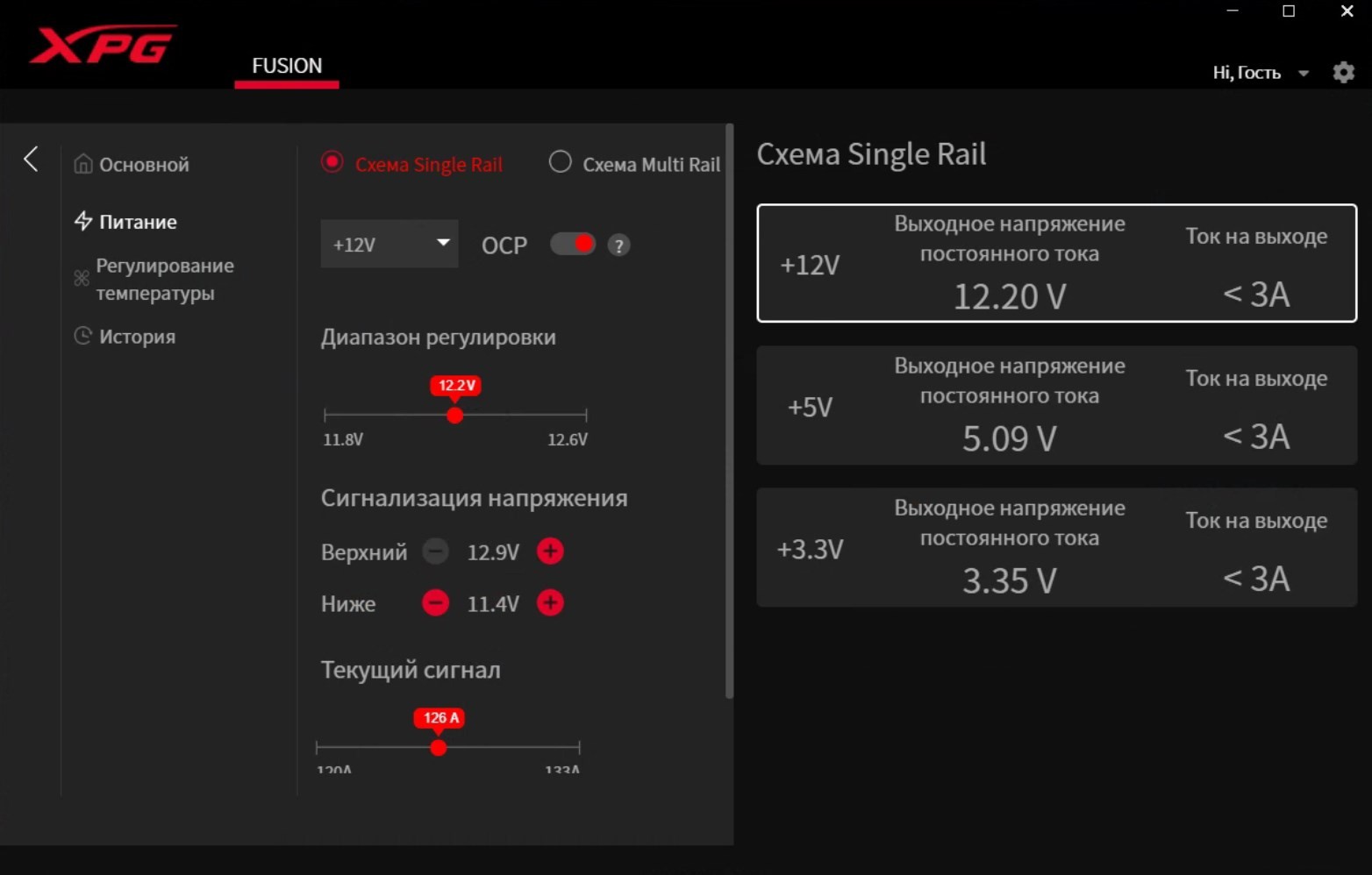
Task: Click the 12.9V upper alarm value
Action: click(493, 552)
